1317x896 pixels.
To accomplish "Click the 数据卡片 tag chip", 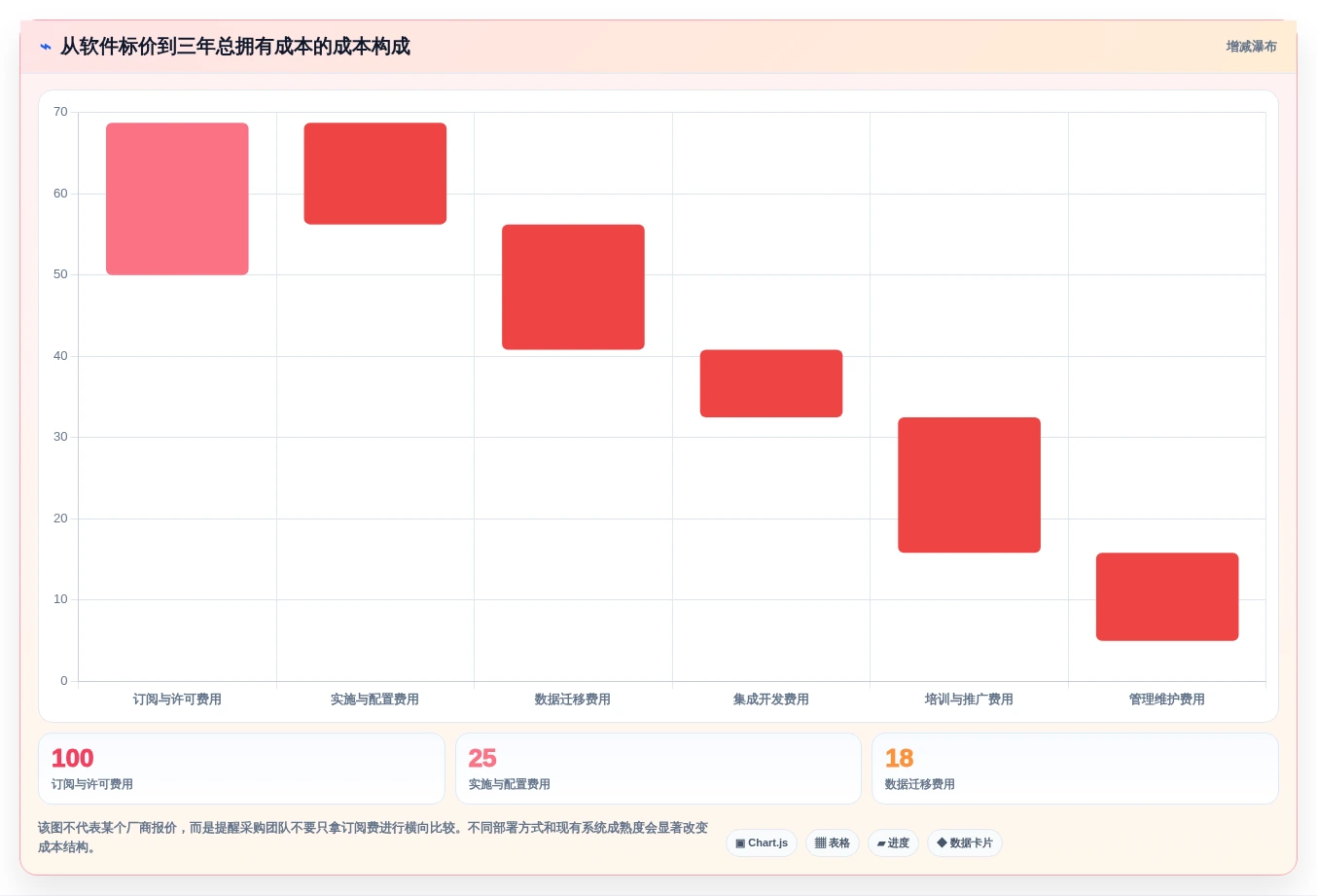I will click(x=965, y=843).
